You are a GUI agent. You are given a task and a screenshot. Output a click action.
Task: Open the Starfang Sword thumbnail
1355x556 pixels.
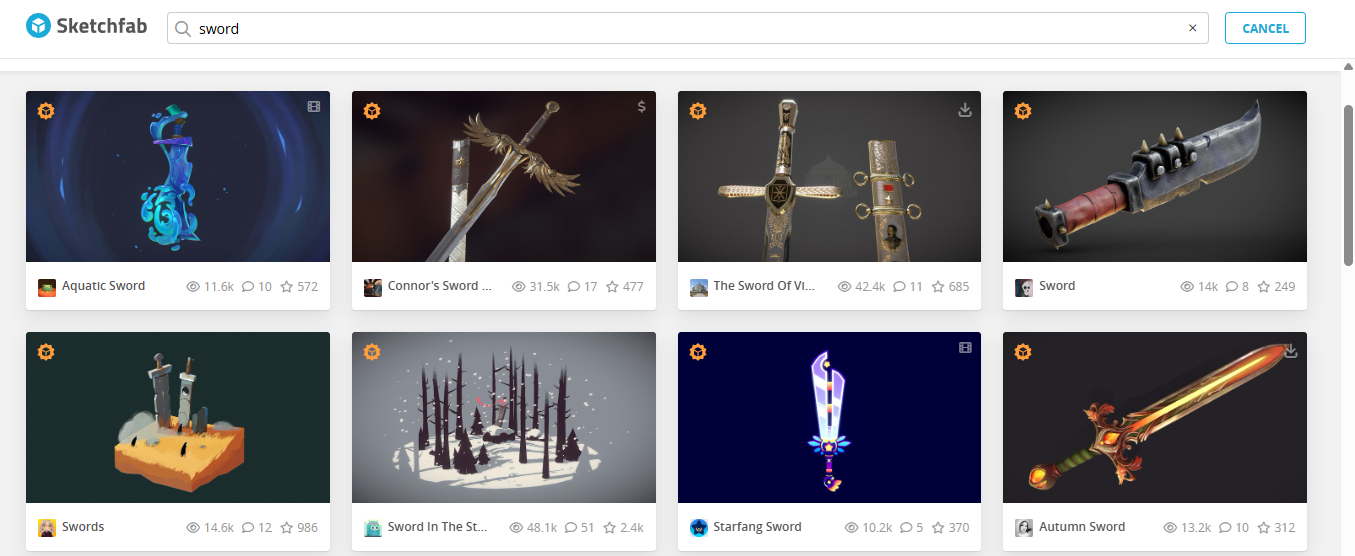[x=829, y=418]
